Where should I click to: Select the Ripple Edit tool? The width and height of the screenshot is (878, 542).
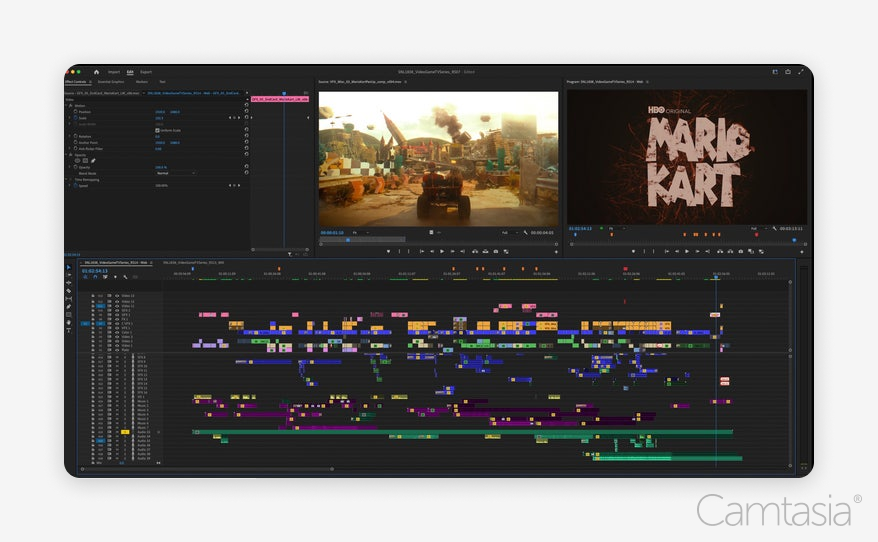[69, 283]
